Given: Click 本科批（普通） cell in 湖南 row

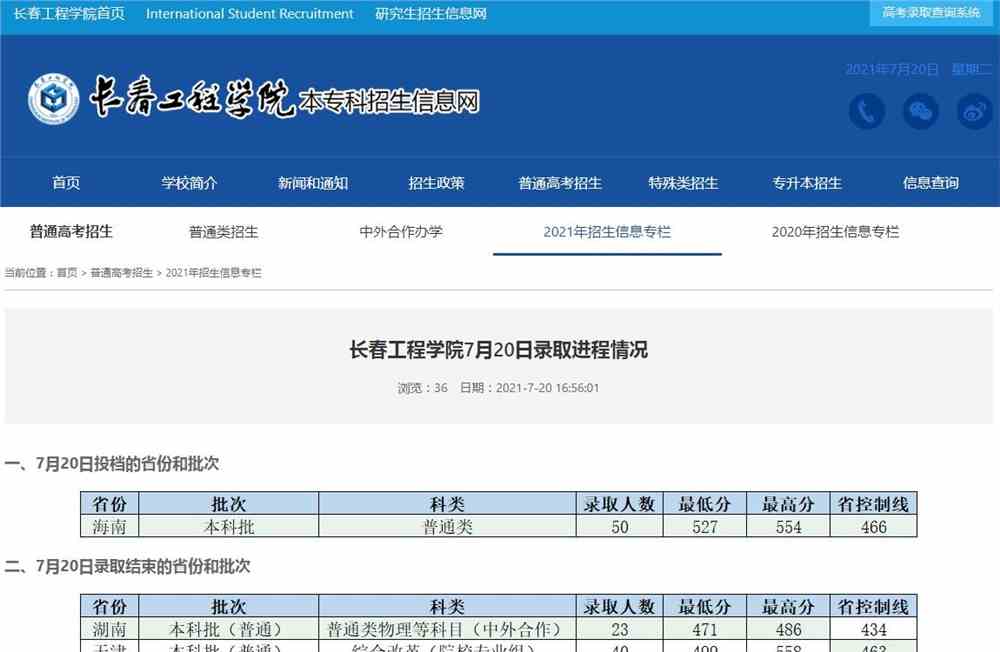Looking at the screenshot, I should (x=229, y=630).
